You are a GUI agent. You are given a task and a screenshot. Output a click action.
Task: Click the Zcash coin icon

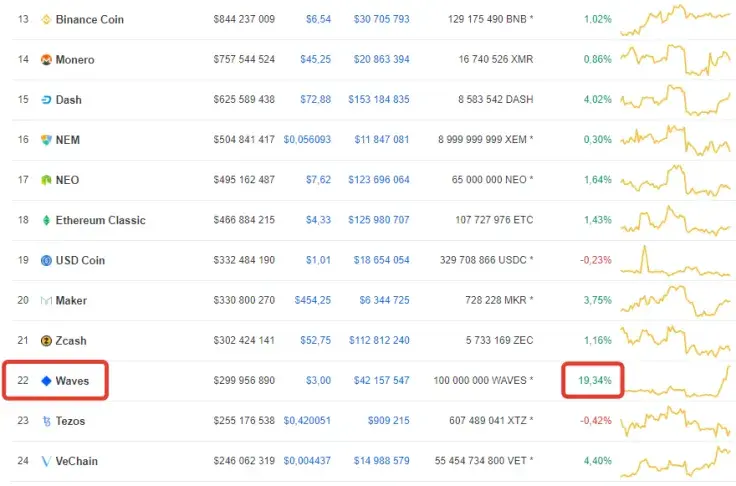pos(46,341)
